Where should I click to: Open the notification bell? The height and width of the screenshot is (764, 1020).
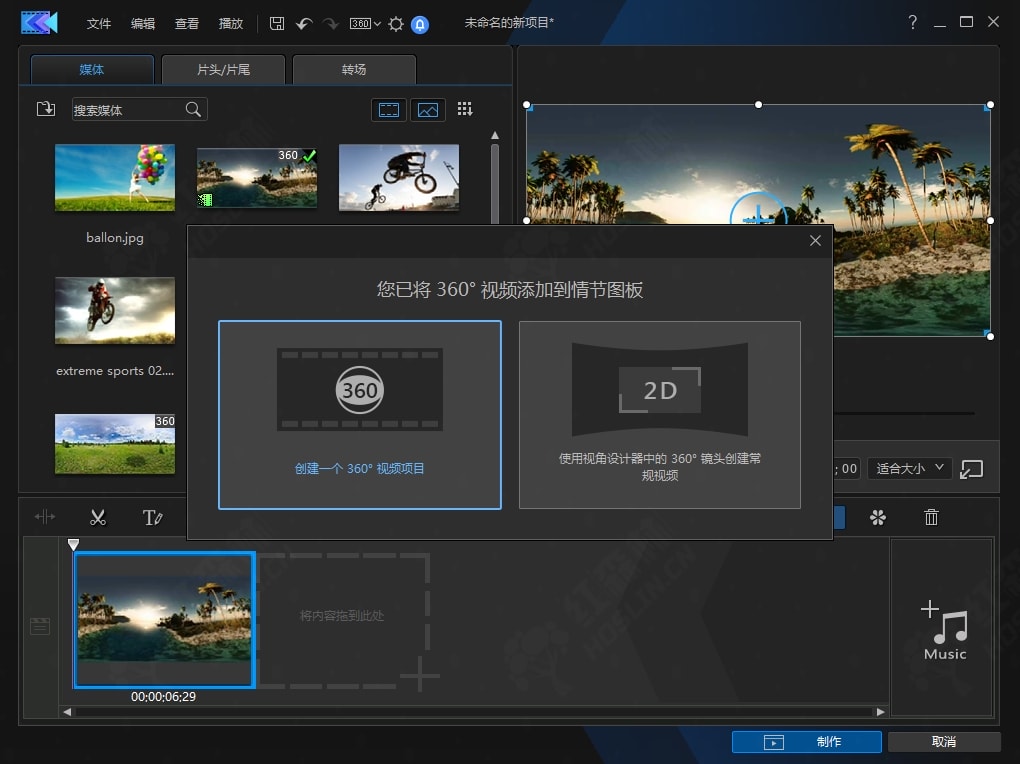[x=420, y=25]
